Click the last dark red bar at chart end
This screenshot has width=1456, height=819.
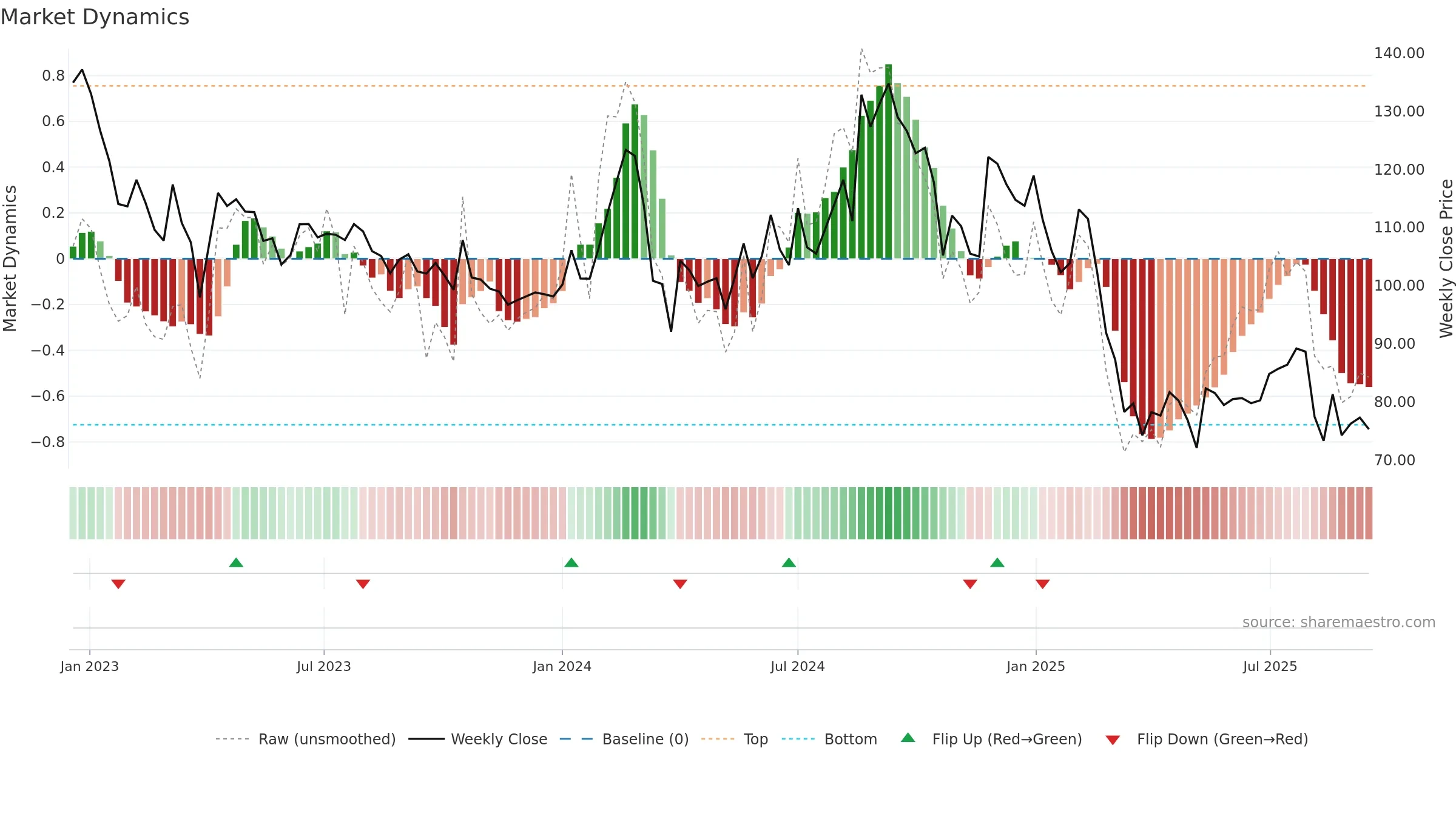click(x=1369, y=323)
